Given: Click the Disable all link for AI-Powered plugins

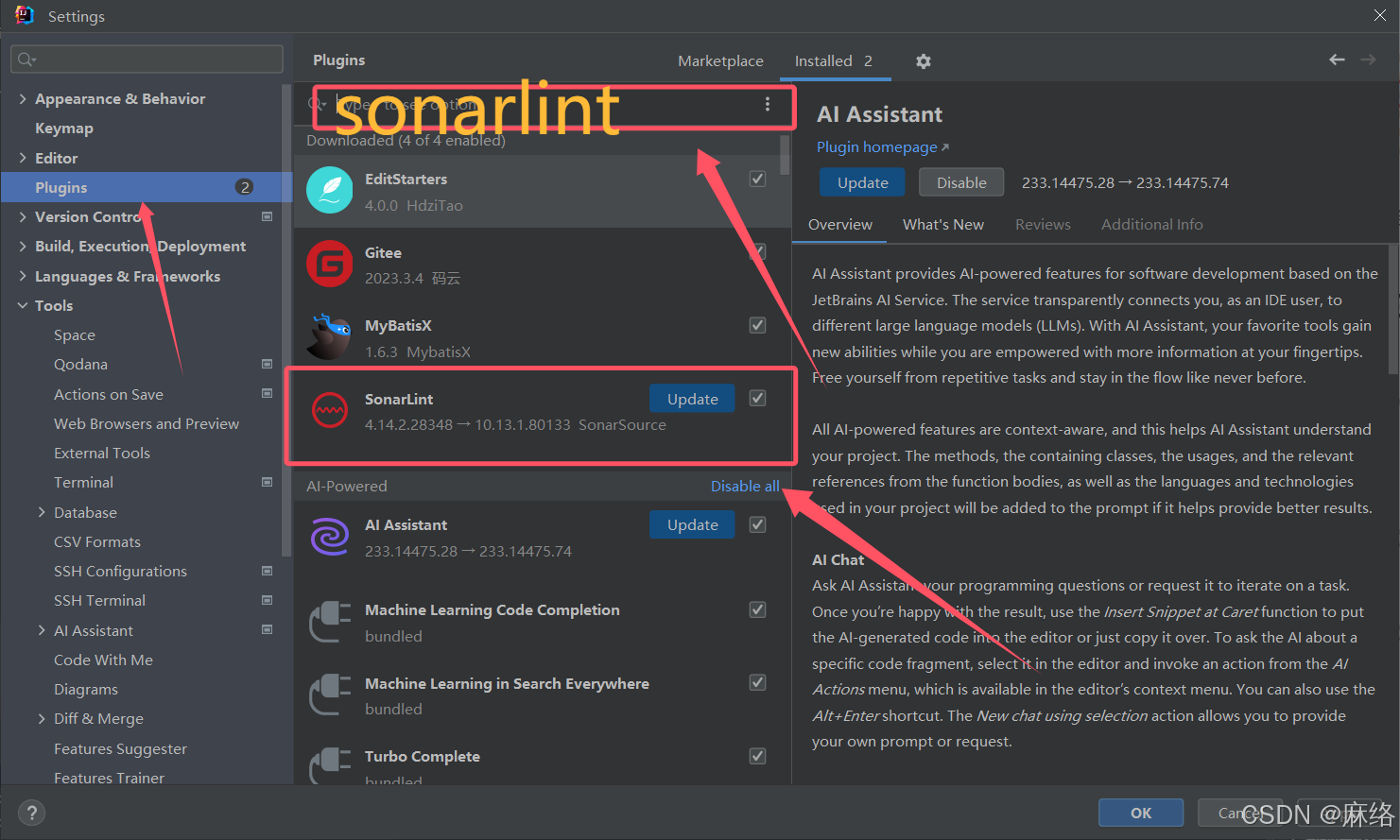Looking at the screenshot, I should click(745, 486).
